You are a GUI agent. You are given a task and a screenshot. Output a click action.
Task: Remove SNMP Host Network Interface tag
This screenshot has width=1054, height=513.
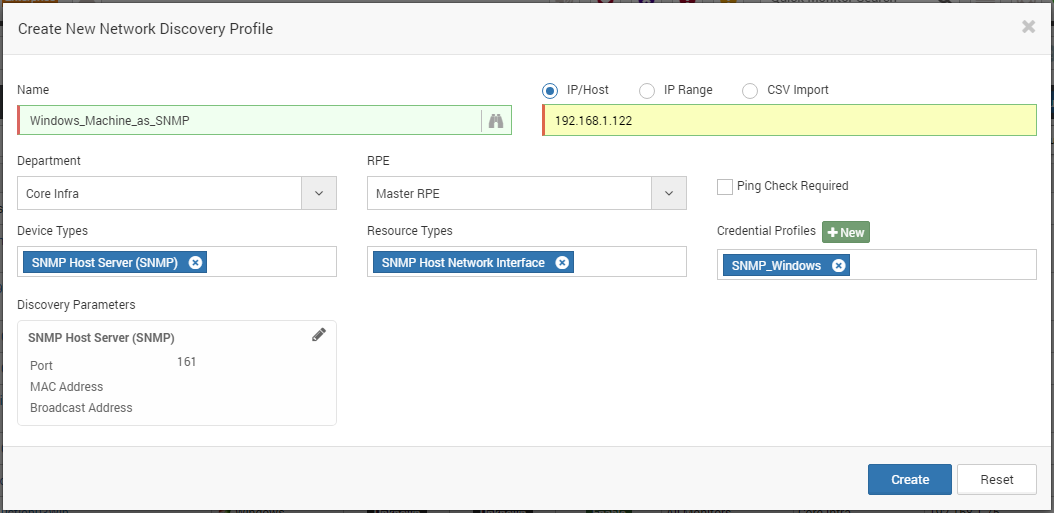coord(562,263)
